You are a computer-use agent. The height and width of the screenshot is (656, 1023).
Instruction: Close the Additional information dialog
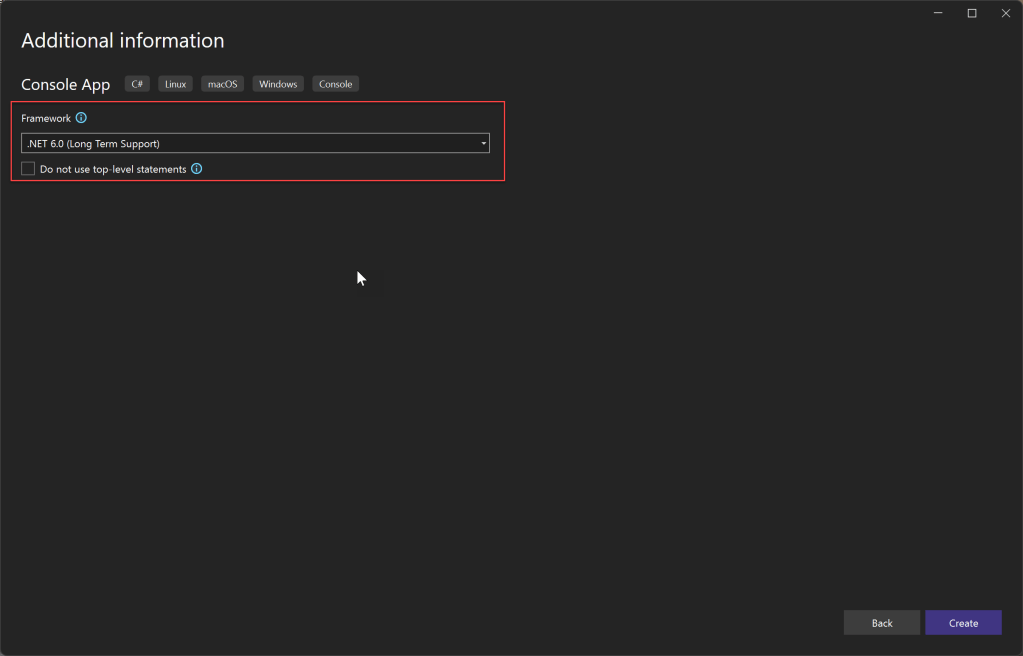coord(1005,13)
